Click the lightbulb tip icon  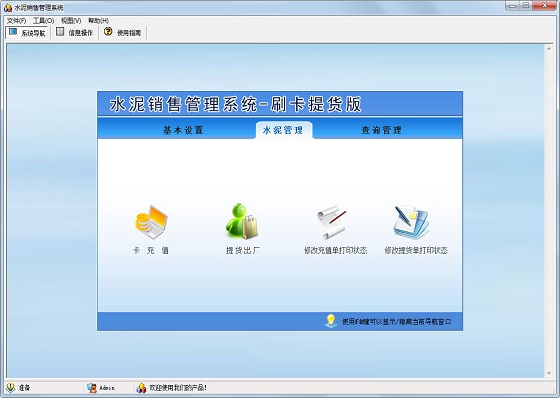click(x=331, y=320)
